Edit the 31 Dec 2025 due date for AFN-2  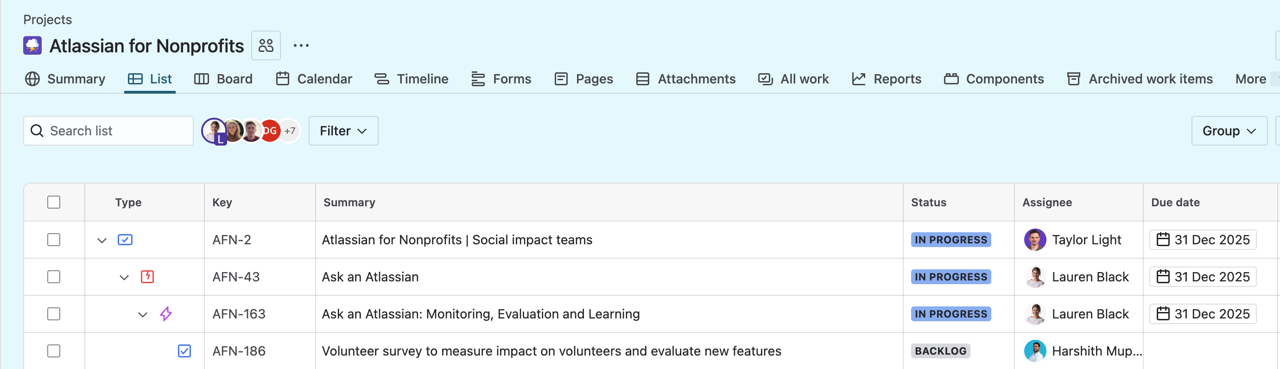click(x=1203, y=240)
